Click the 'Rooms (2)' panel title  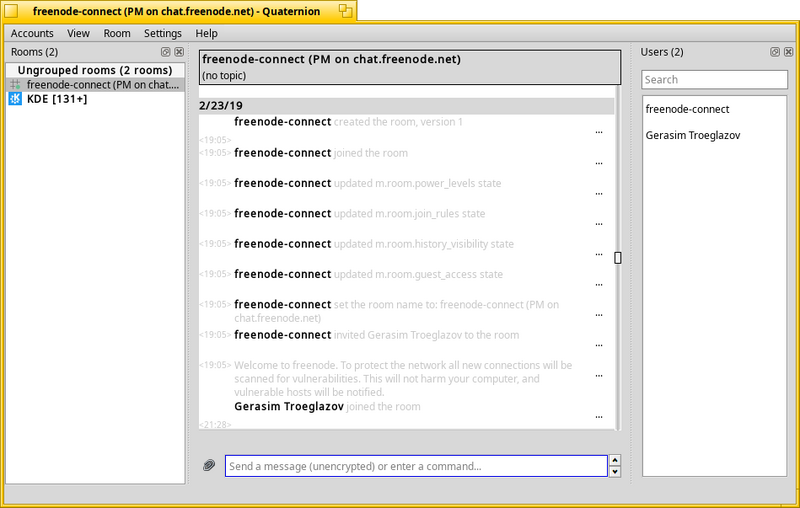click(34, 52)
